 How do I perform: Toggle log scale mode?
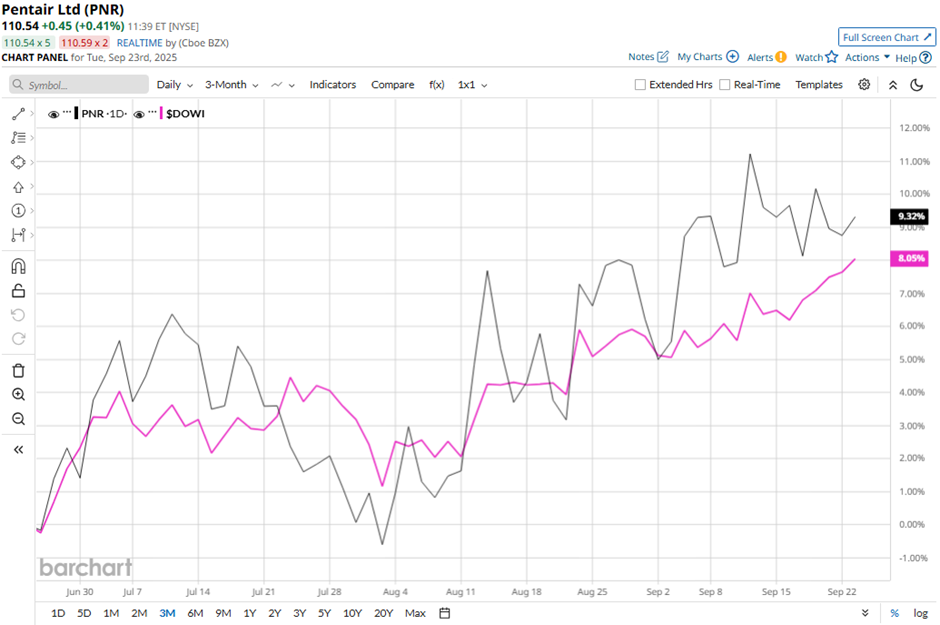tap(920, 613)
